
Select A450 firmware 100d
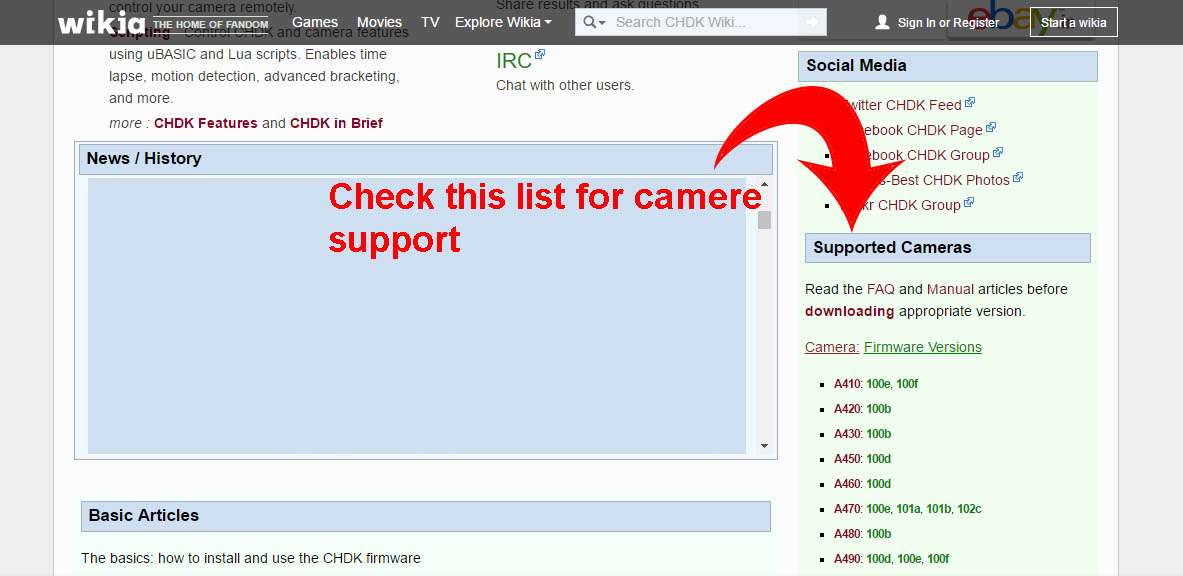(x=879, y=459)
